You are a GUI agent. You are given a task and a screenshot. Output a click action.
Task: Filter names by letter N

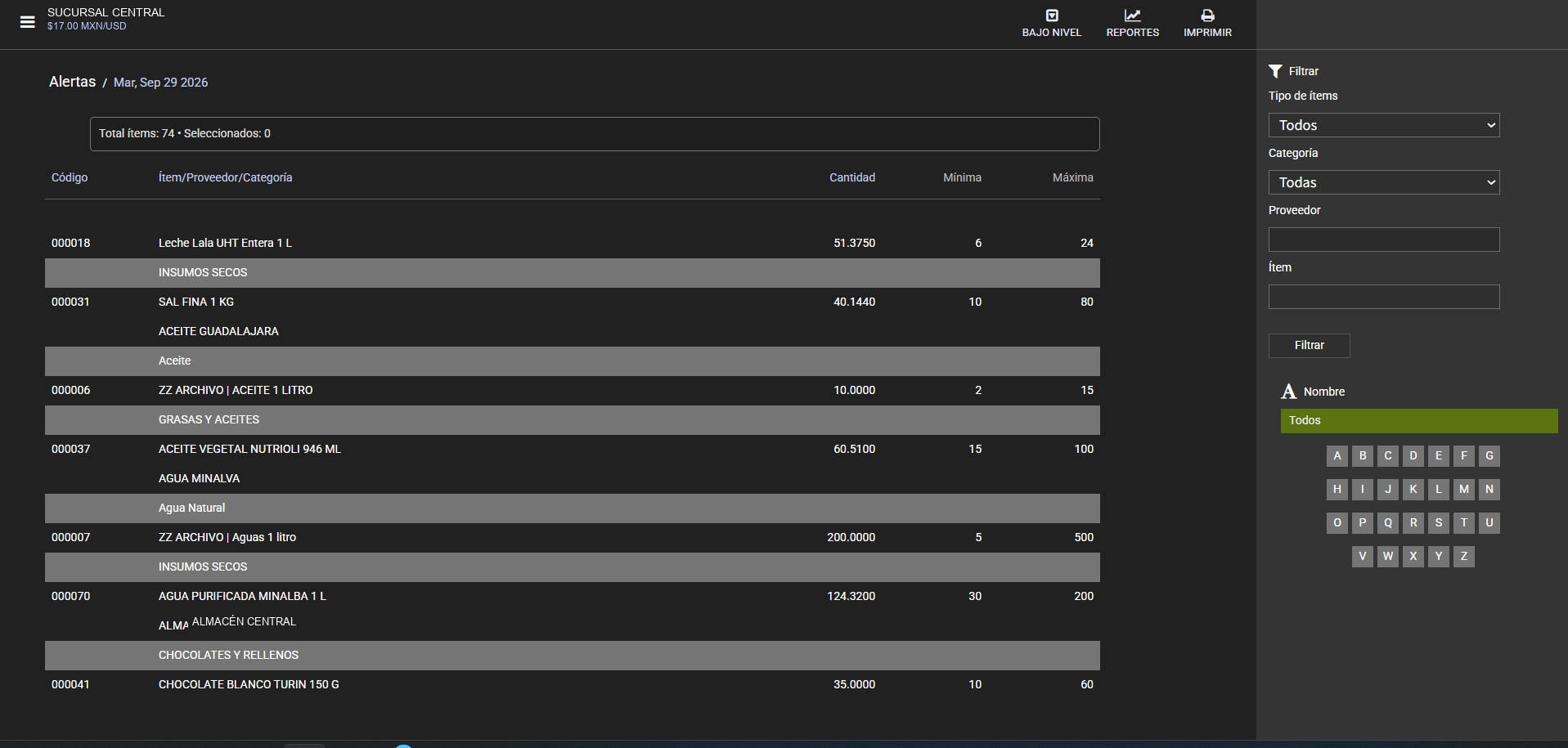[1489, 490]
